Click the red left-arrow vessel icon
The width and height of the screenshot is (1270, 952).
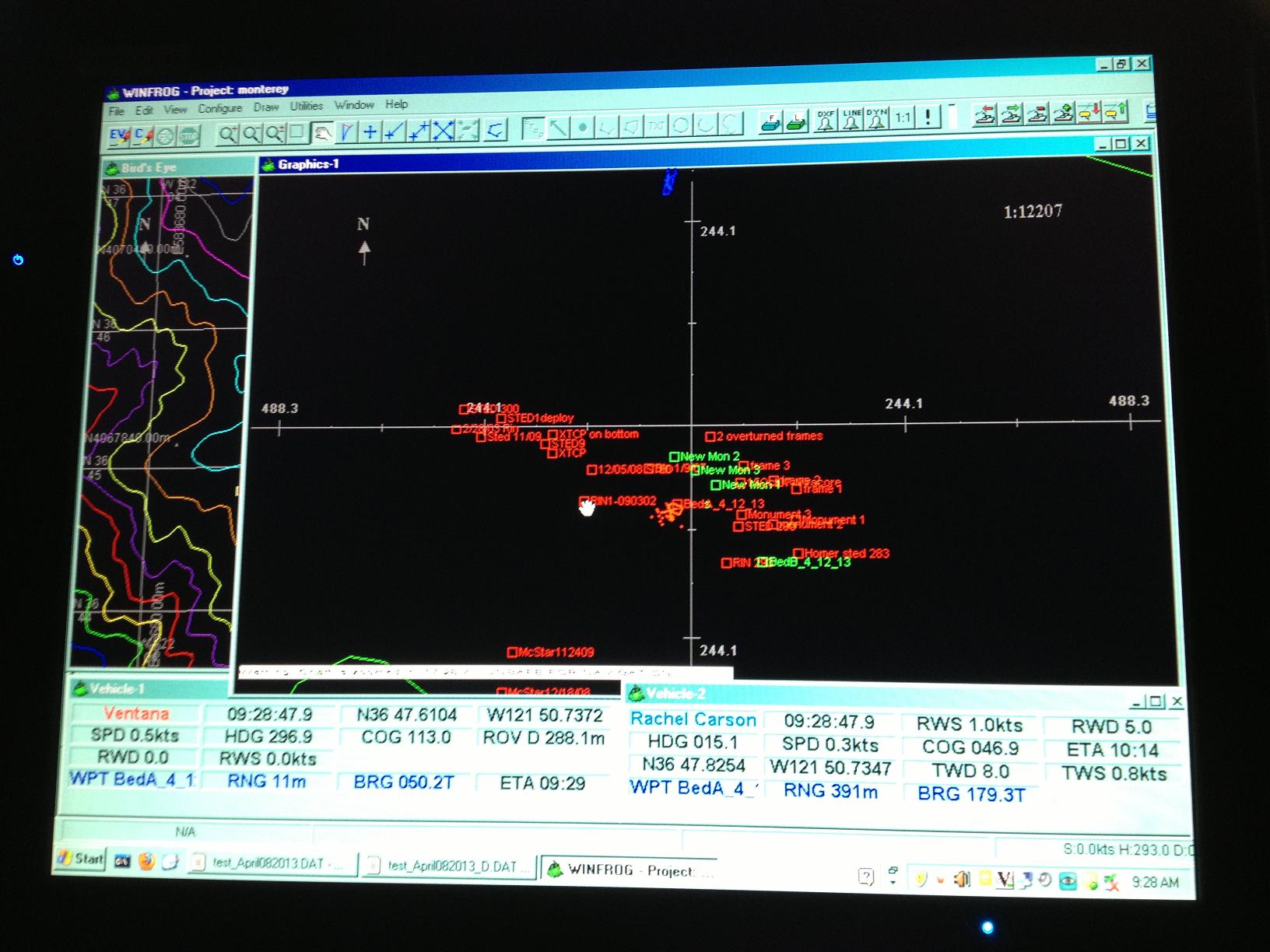click(x=984, y=116)
